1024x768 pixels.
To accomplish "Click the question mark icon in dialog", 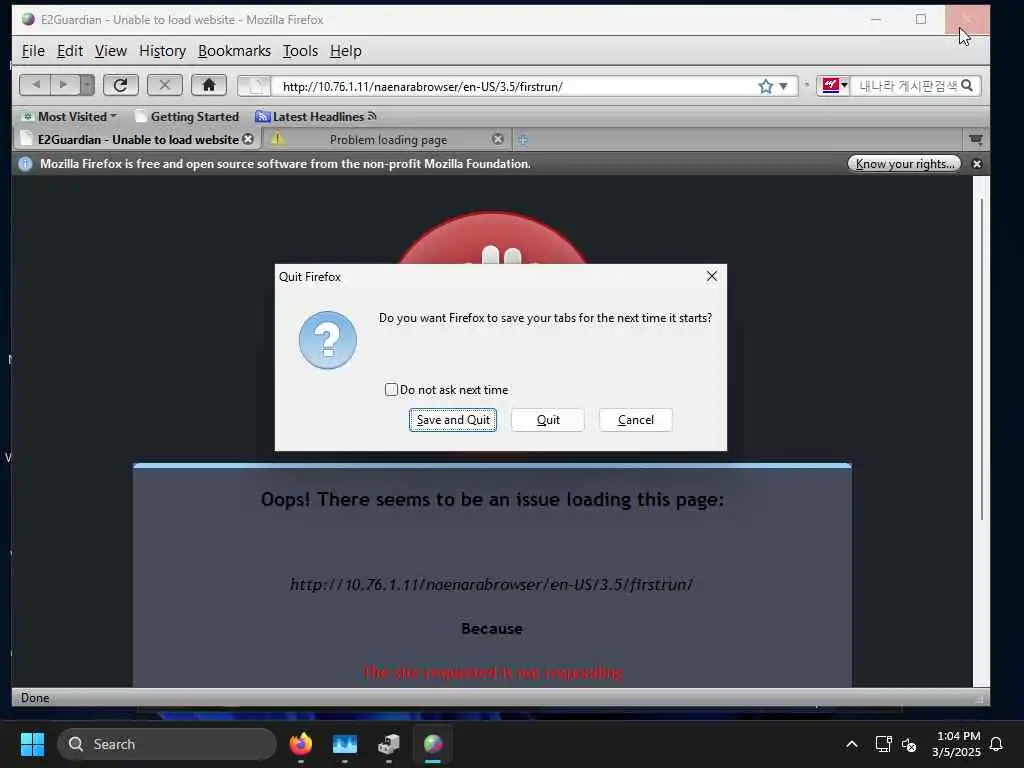I will coord(328,340).
